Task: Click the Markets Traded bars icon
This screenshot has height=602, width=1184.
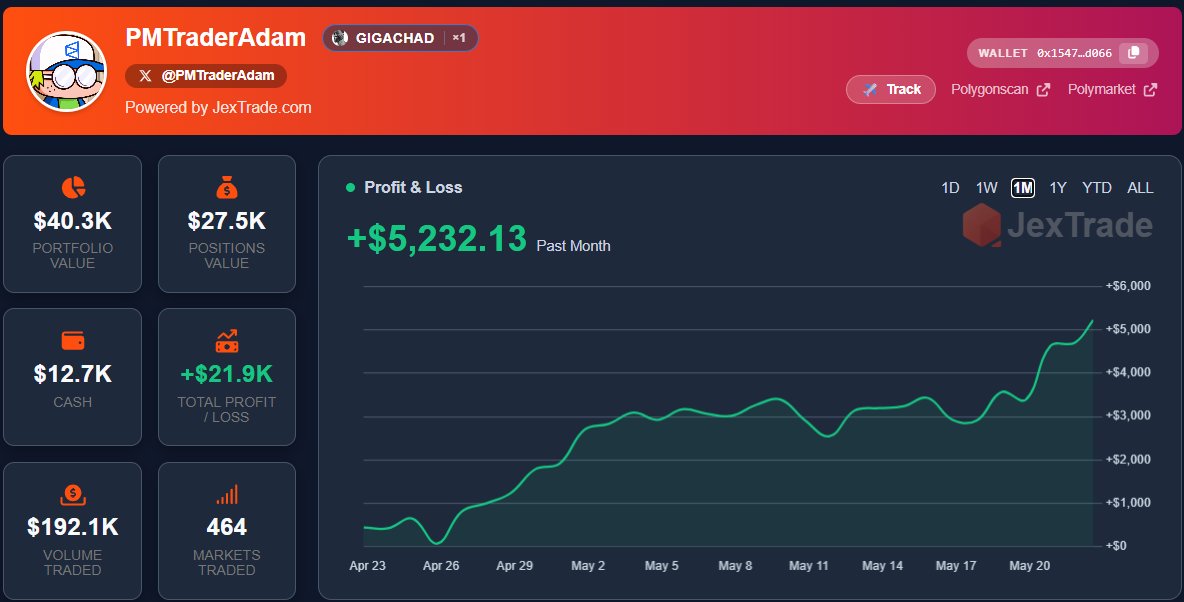Action: tap(227, 495)
